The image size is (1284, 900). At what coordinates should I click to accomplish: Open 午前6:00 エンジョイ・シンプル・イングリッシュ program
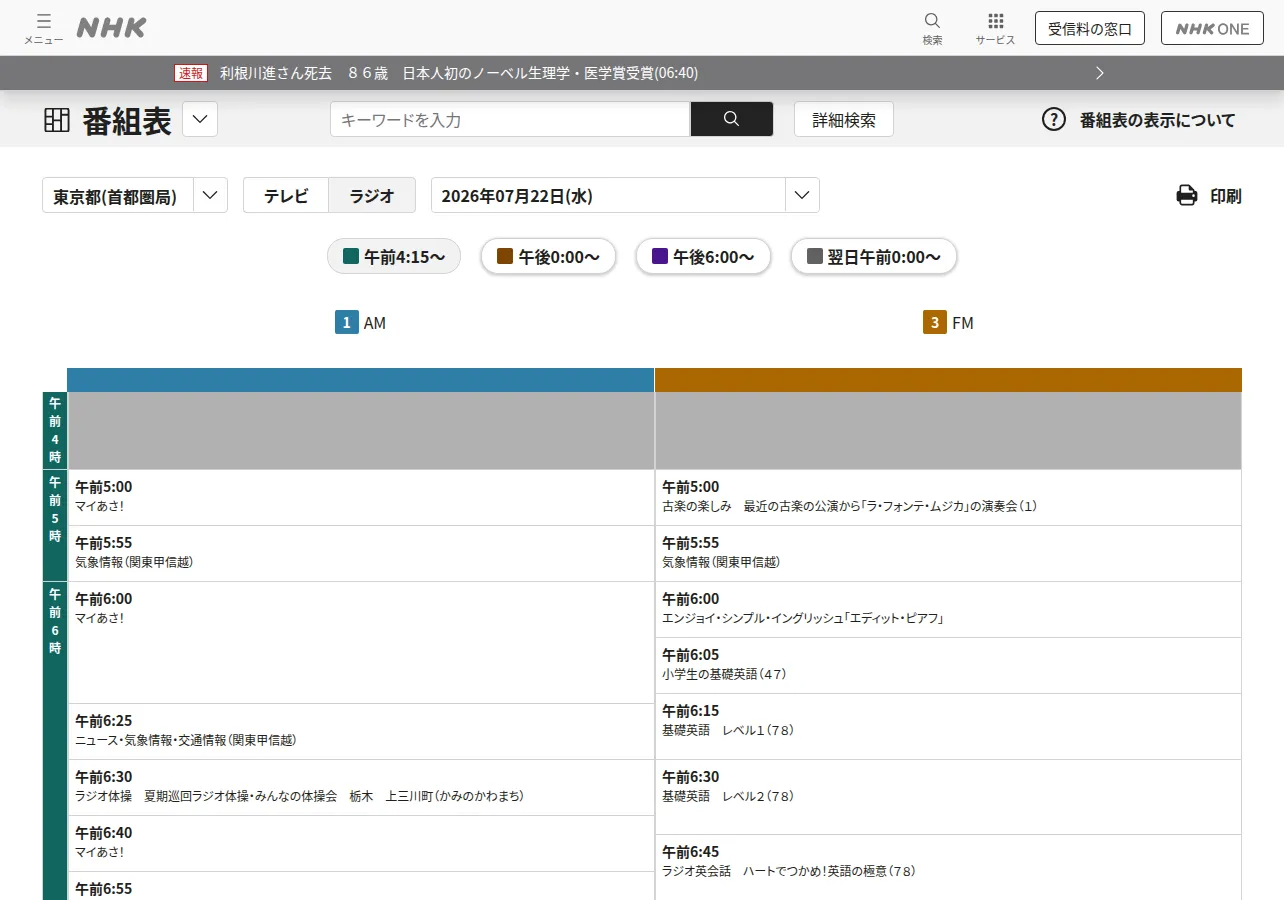click(948, 609)
